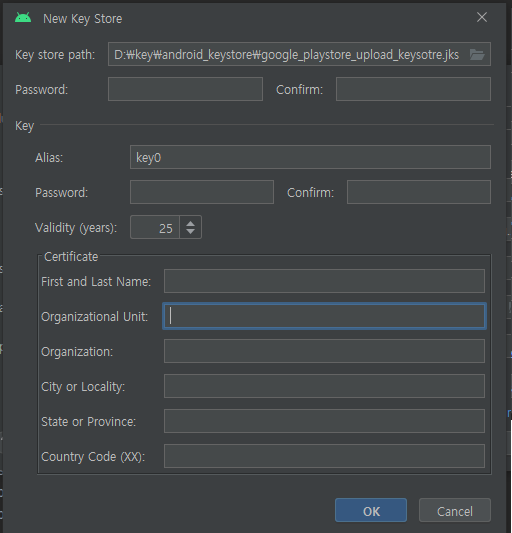
Task: Focus the key Password field under Alias
Action: [202, 192]
